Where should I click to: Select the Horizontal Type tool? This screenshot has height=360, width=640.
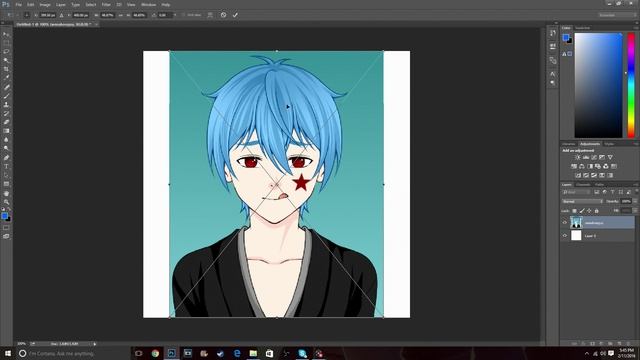point(6,166)
